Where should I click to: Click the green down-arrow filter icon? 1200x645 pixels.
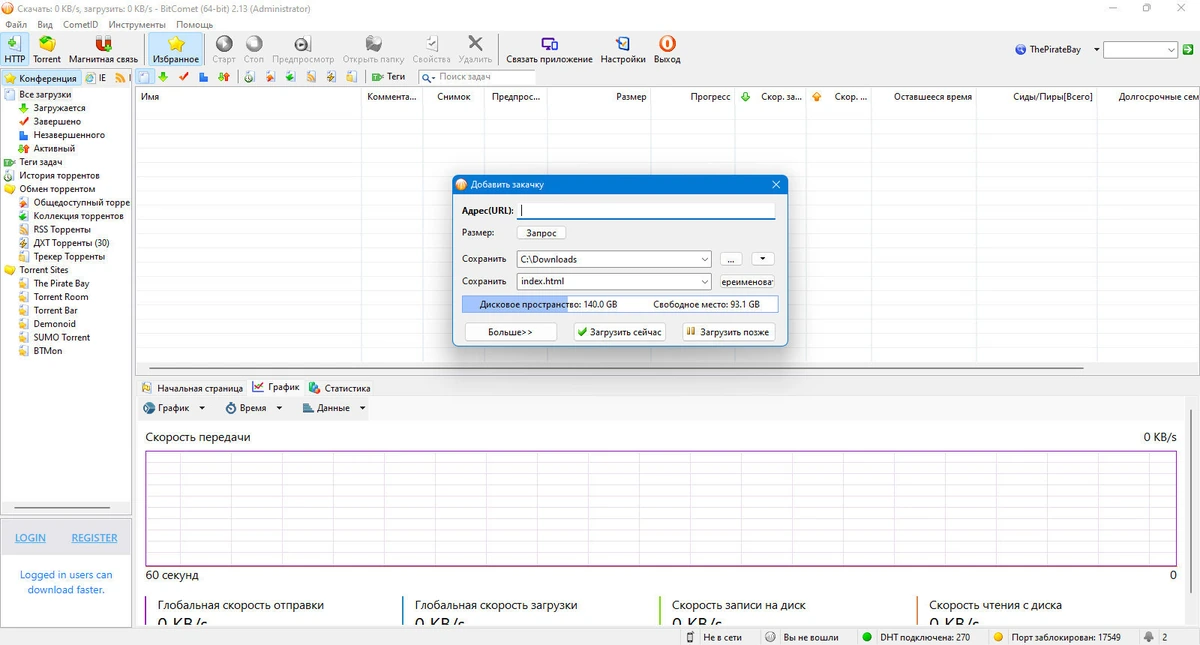[x=163, y=77]
